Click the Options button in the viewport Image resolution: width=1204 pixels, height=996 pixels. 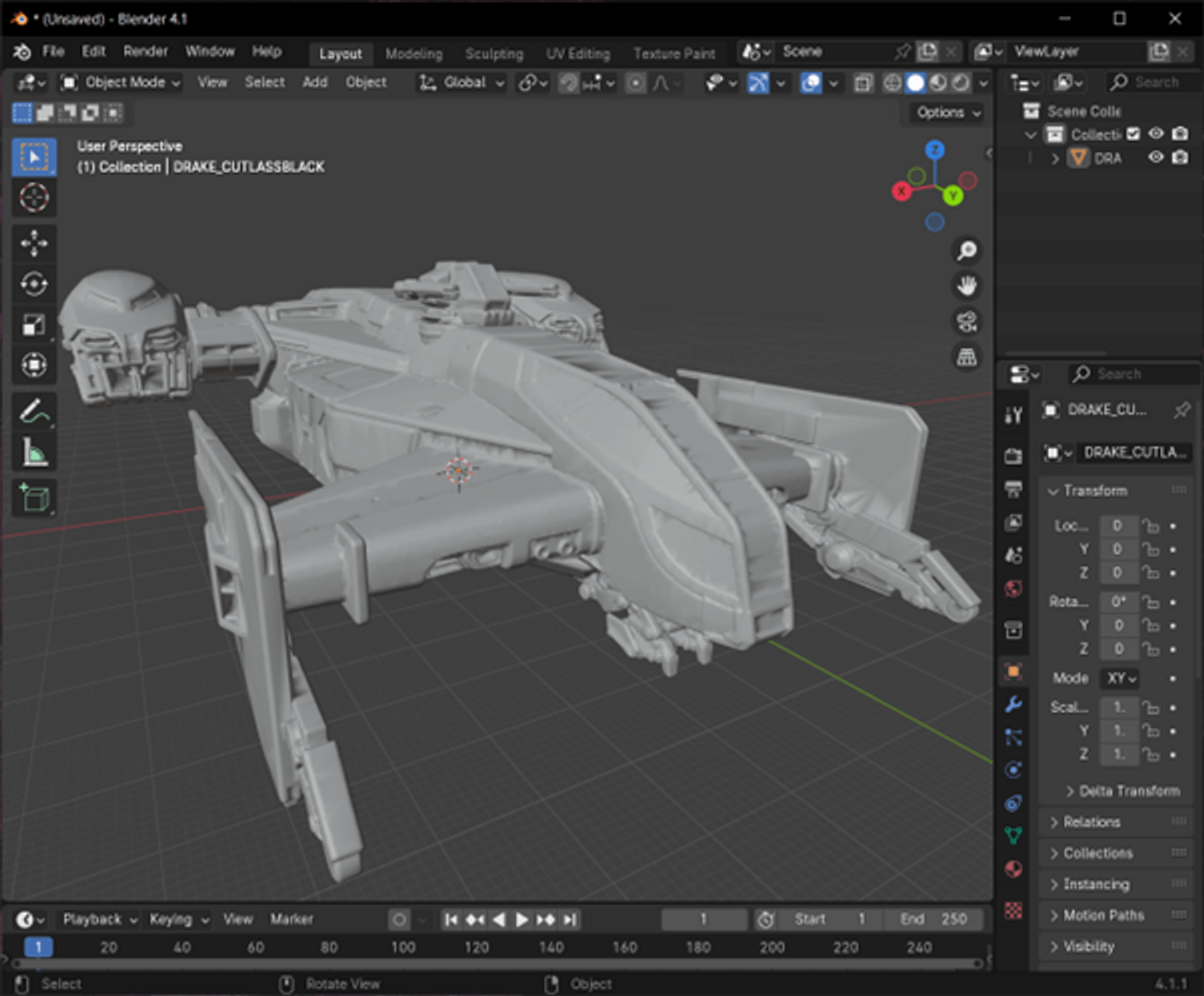point(944,113)
